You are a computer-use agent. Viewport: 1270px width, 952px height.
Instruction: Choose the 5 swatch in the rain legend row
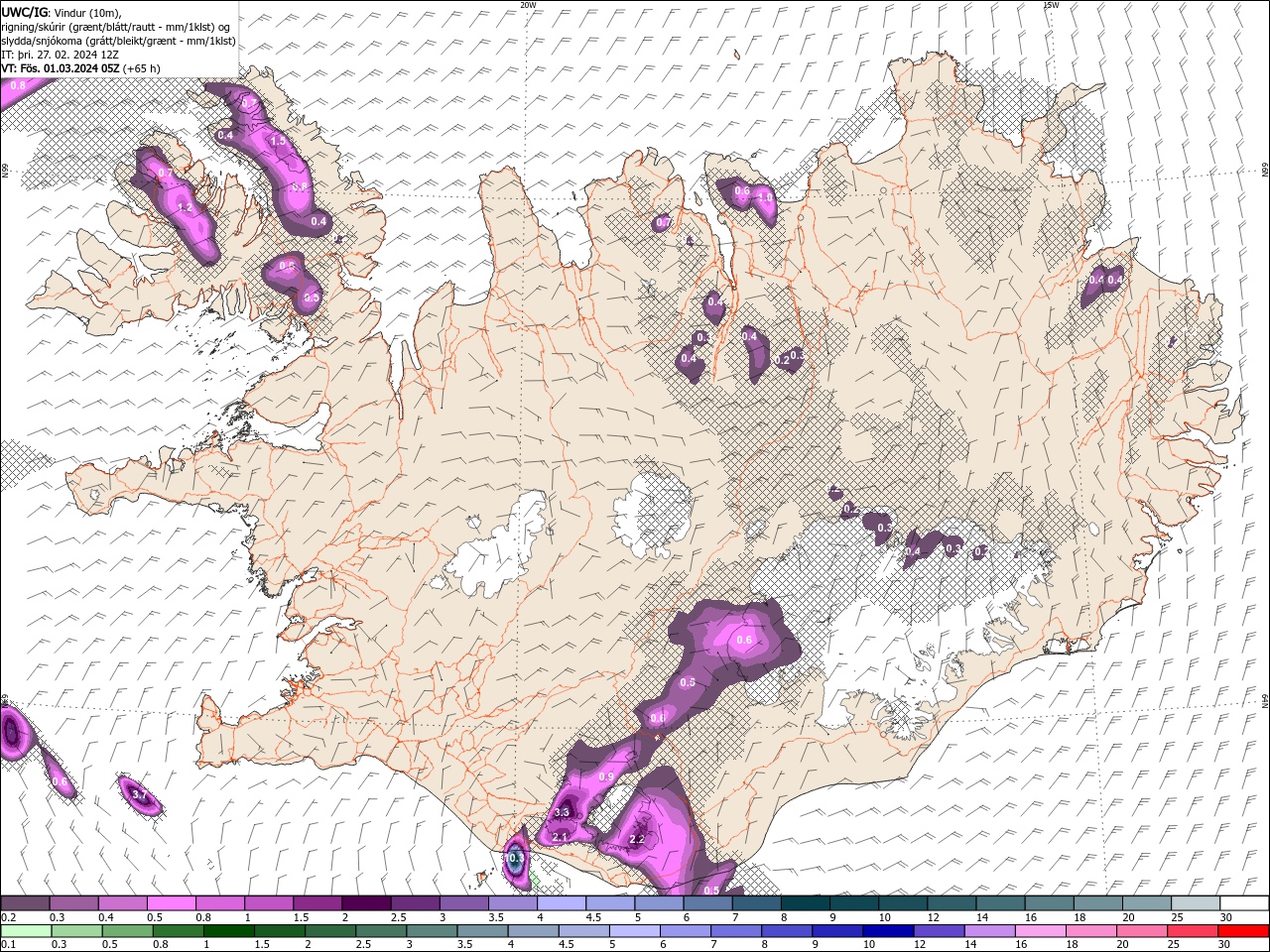(633, 931)
